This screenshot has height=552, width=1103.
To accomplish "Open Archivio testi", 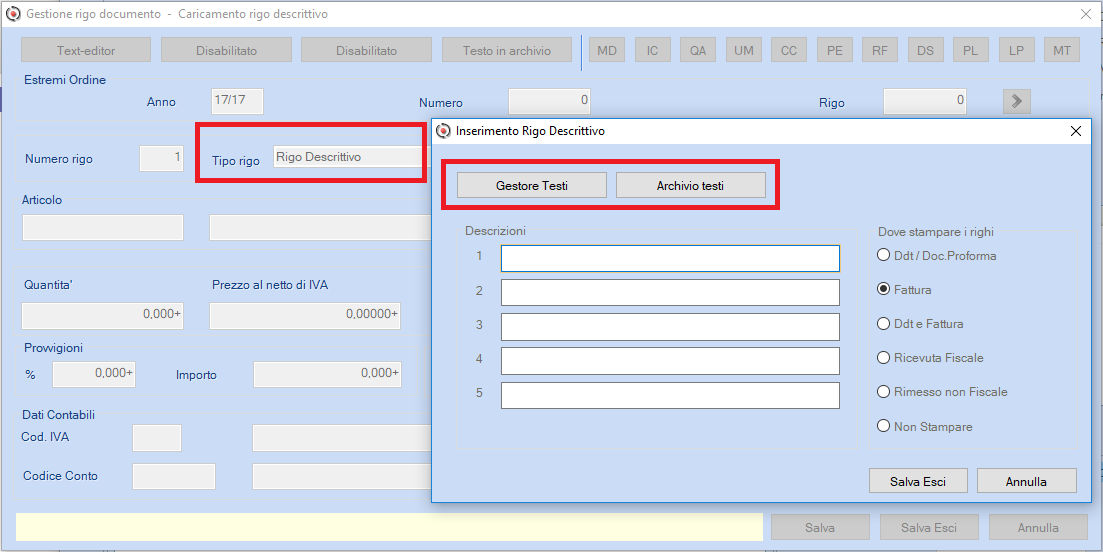I will 691,186.
